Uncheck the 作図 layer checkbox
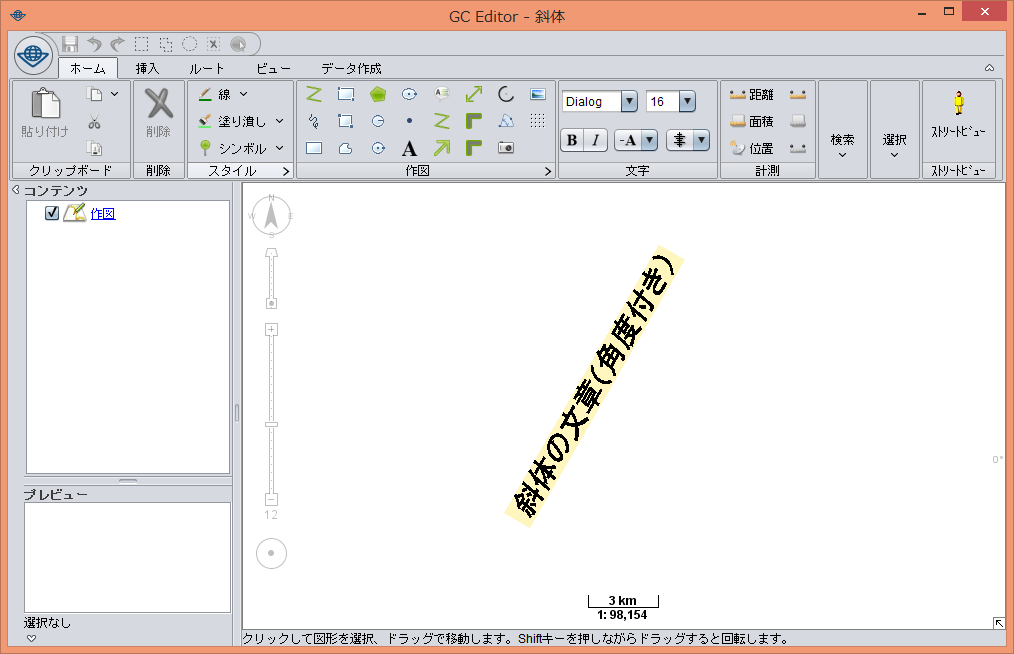This screenshot has height=654, width=1014. tap(52, 213)
